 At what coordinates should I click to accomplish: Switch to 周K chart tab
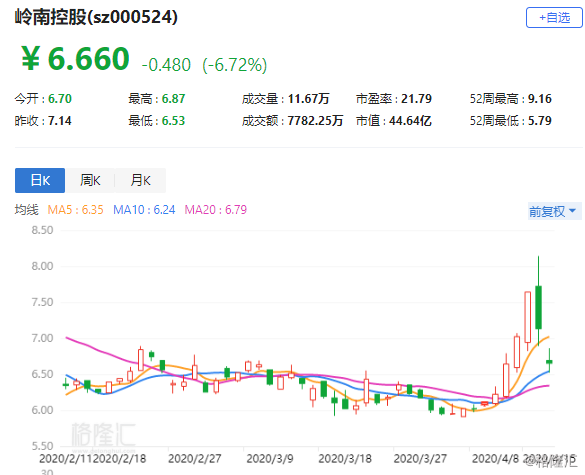pyautogui.click(x=90, y=181)
